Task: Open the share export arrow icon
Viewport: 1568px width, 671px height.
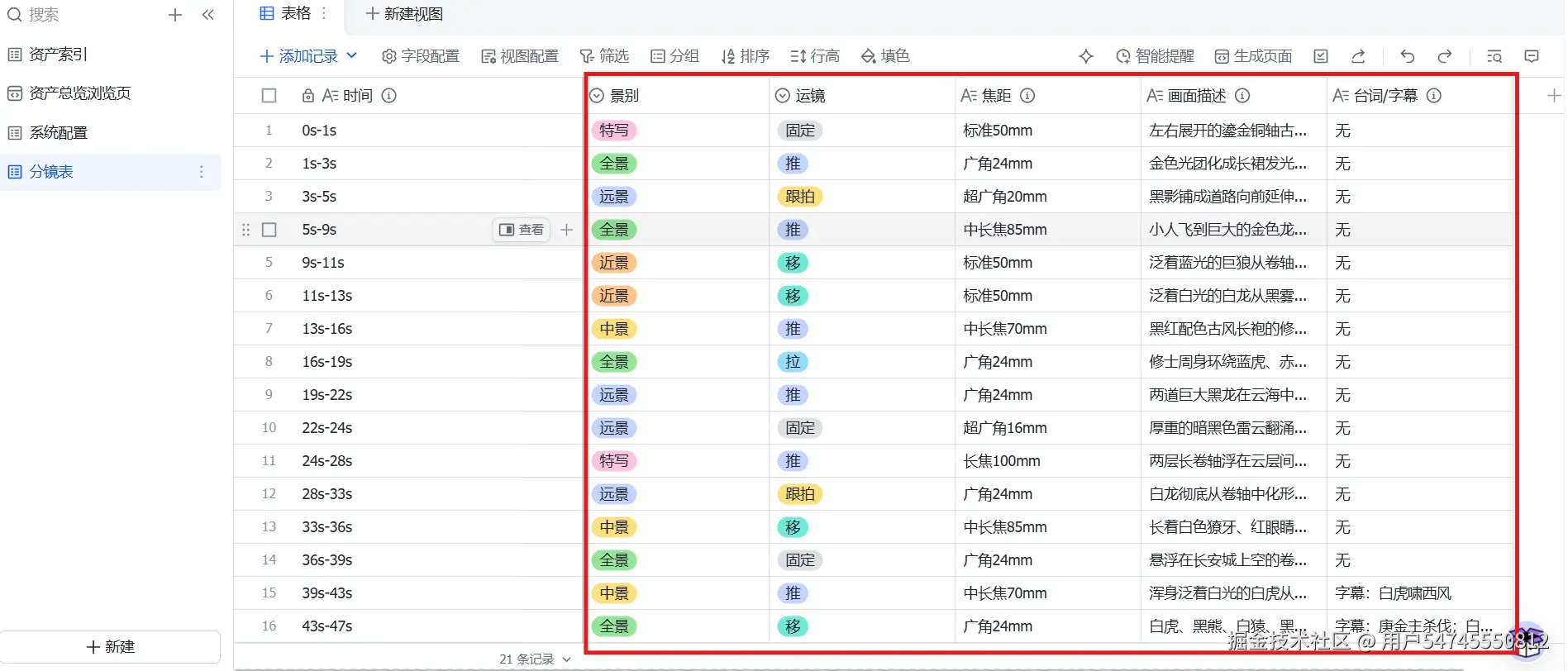Action: (x=1358, y=56)
